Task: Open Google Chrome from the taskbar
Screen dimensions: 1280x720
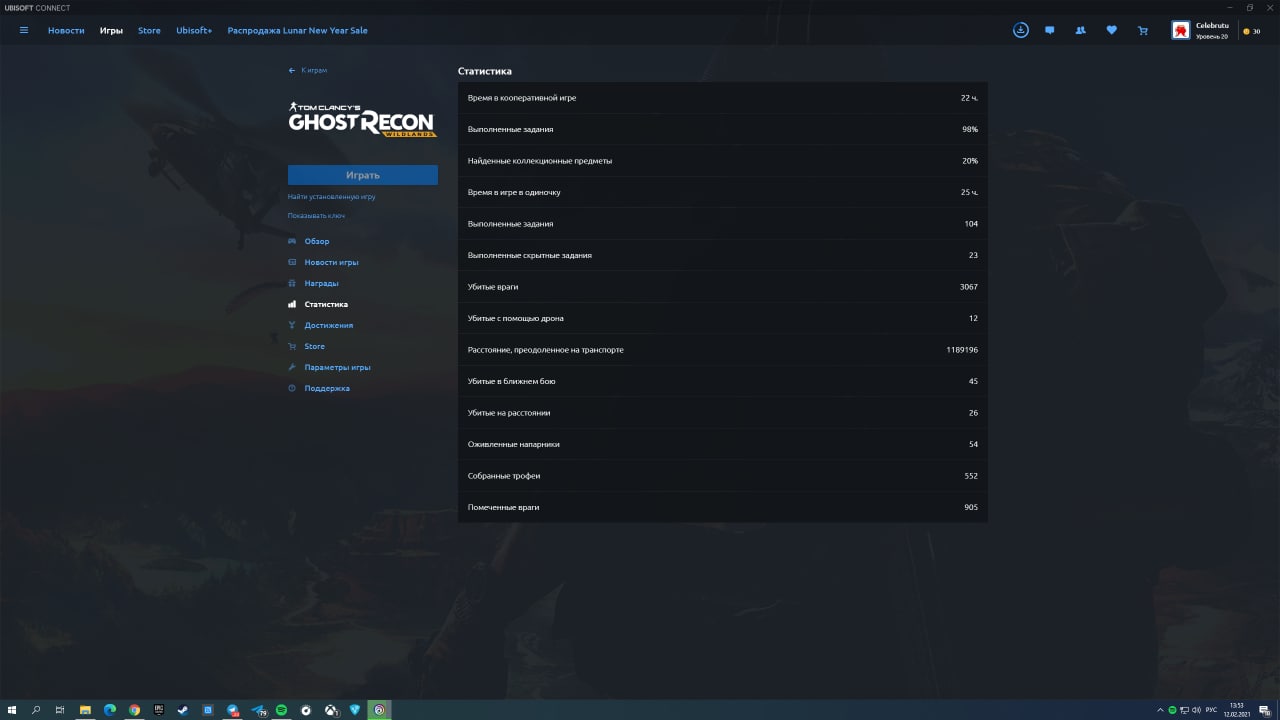Action: (x=134, y=710)
